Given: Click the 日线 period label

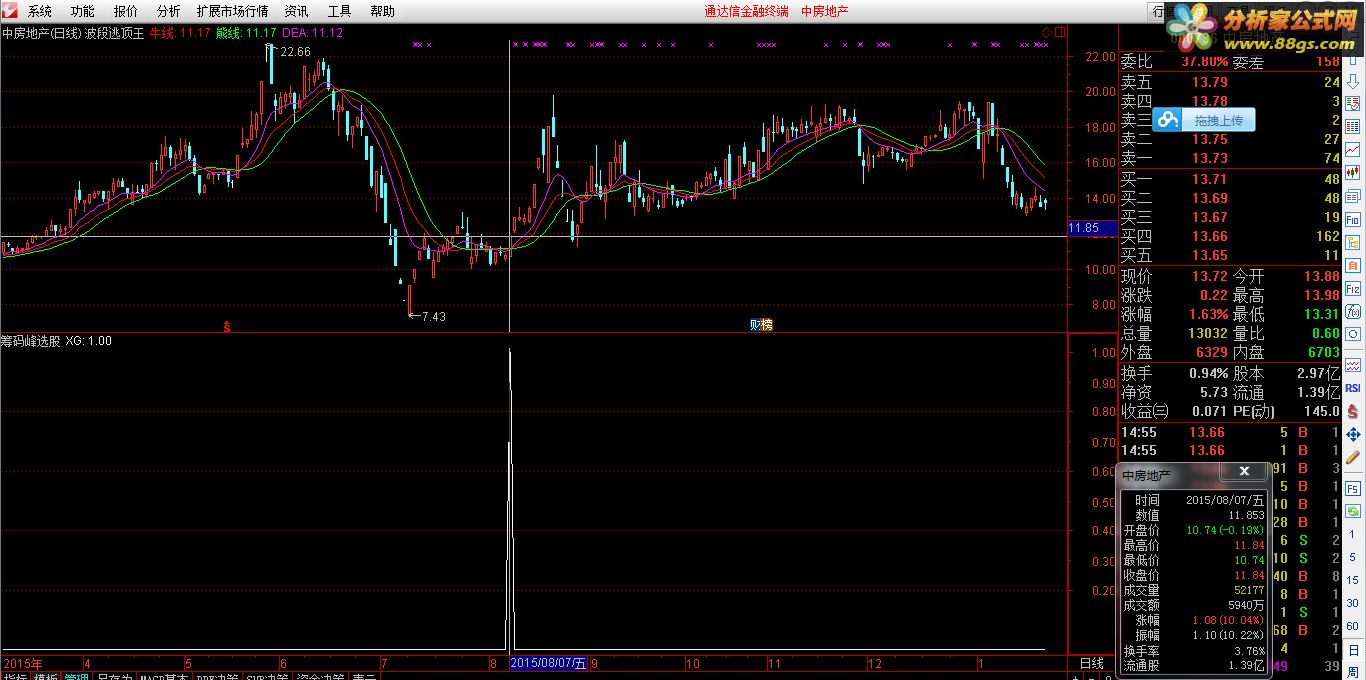Looking at the screenshot, I should tap(1091, 663).
